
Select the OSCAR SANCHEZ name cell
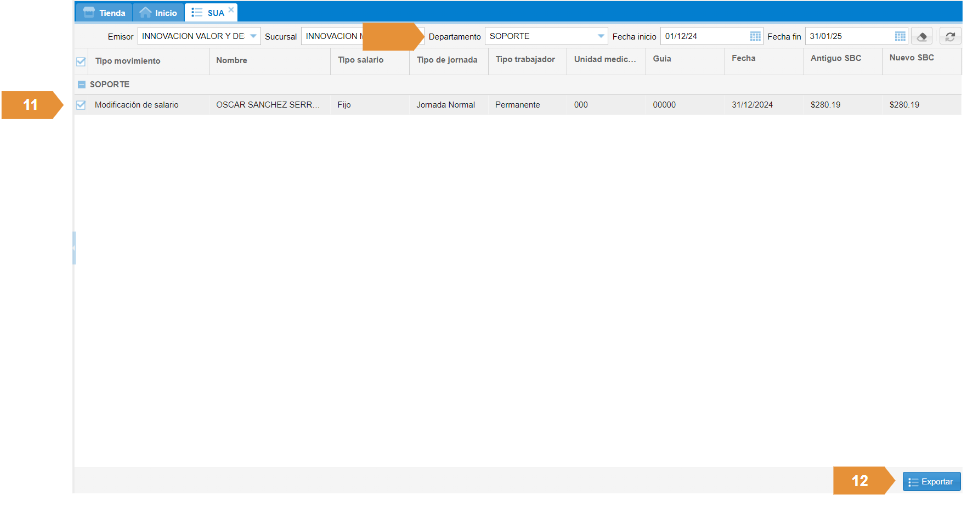tap(266, 105)
